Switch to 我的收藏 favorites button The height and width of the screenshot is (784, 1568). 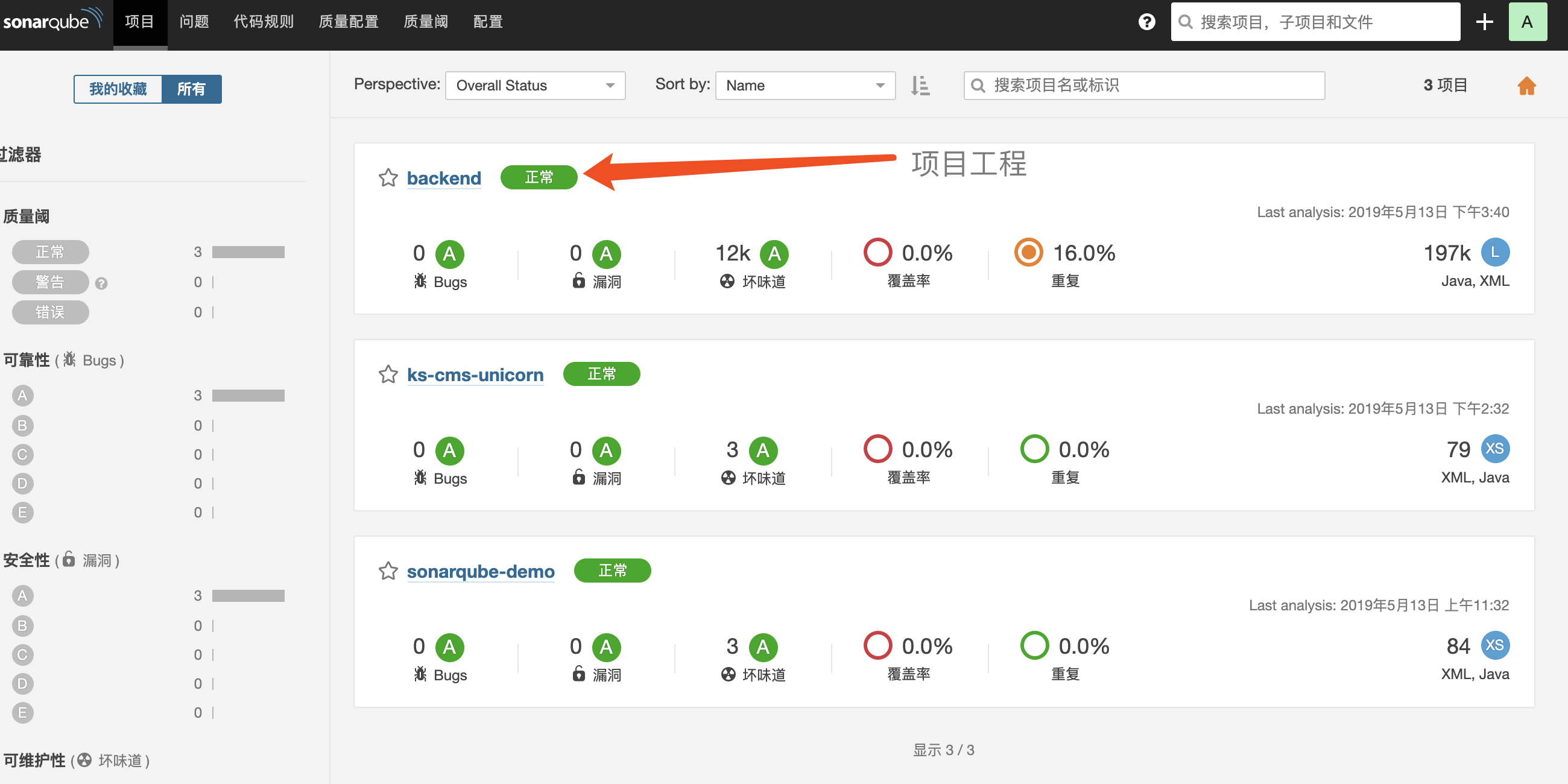(x=118, y=89)
